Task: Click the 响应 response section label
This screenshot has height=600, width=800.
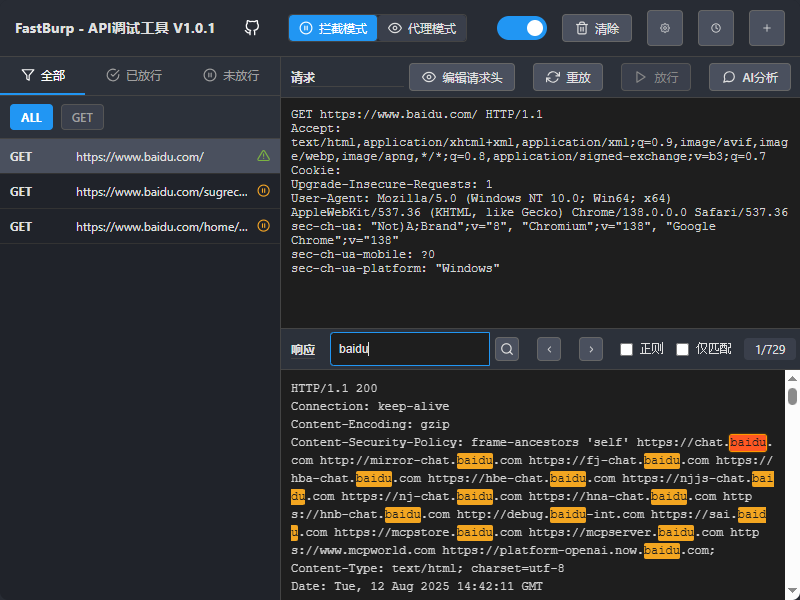Action: pyautogui.click(x=303, y=349)
